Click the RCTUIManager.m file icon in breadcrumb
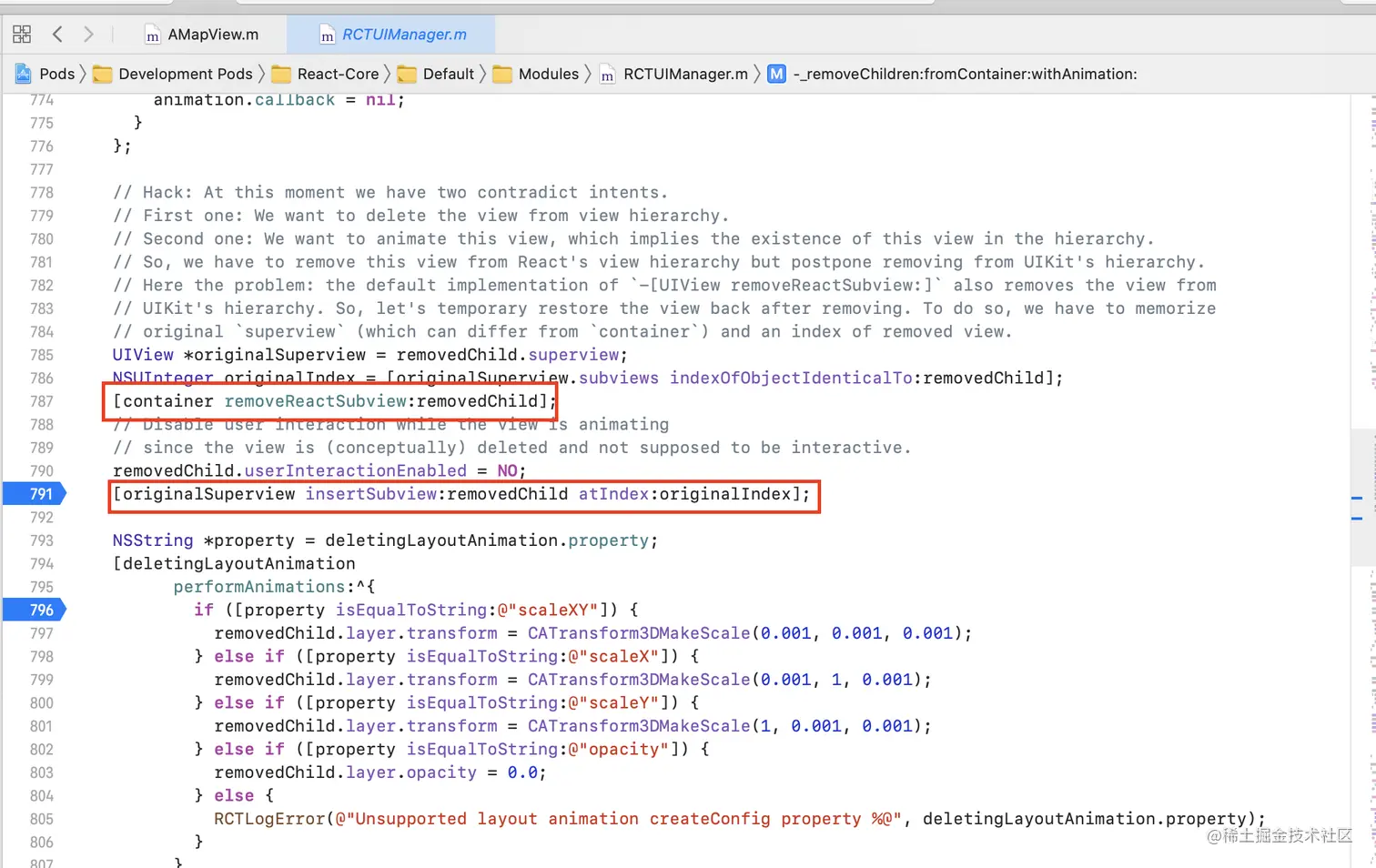The height and width of the screenshot is (868, 1376). [x=607, y=75]
